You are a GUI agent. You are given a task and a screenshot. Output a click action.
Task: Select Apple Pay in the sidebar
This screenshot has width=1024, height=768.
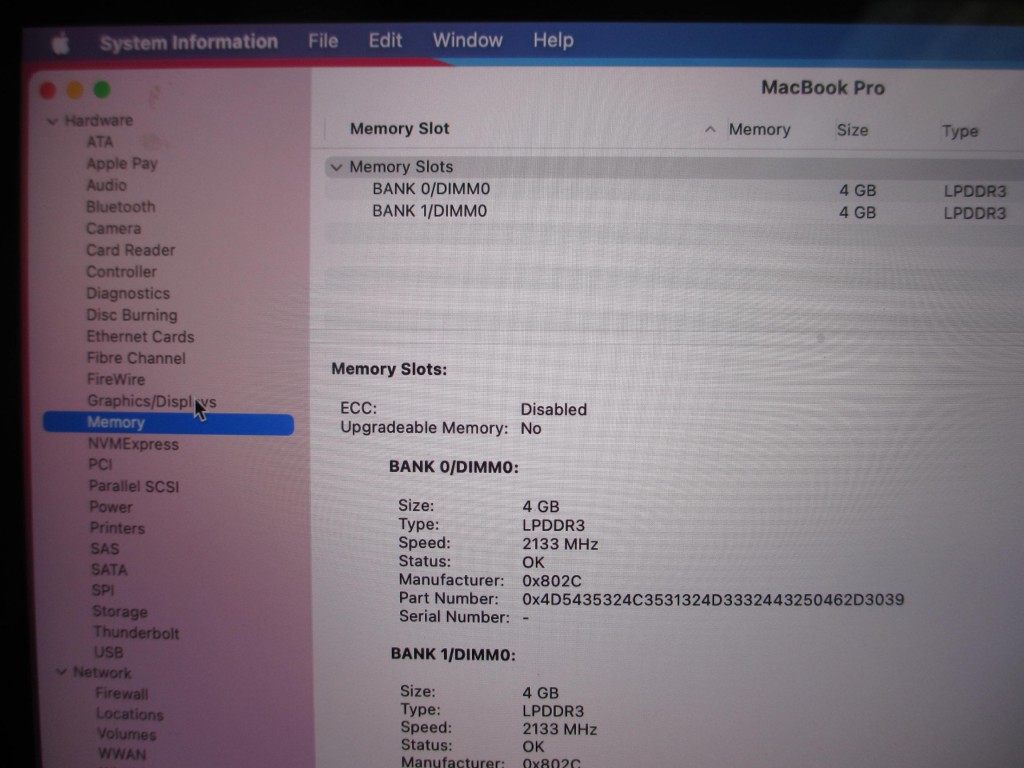[122, 164]
